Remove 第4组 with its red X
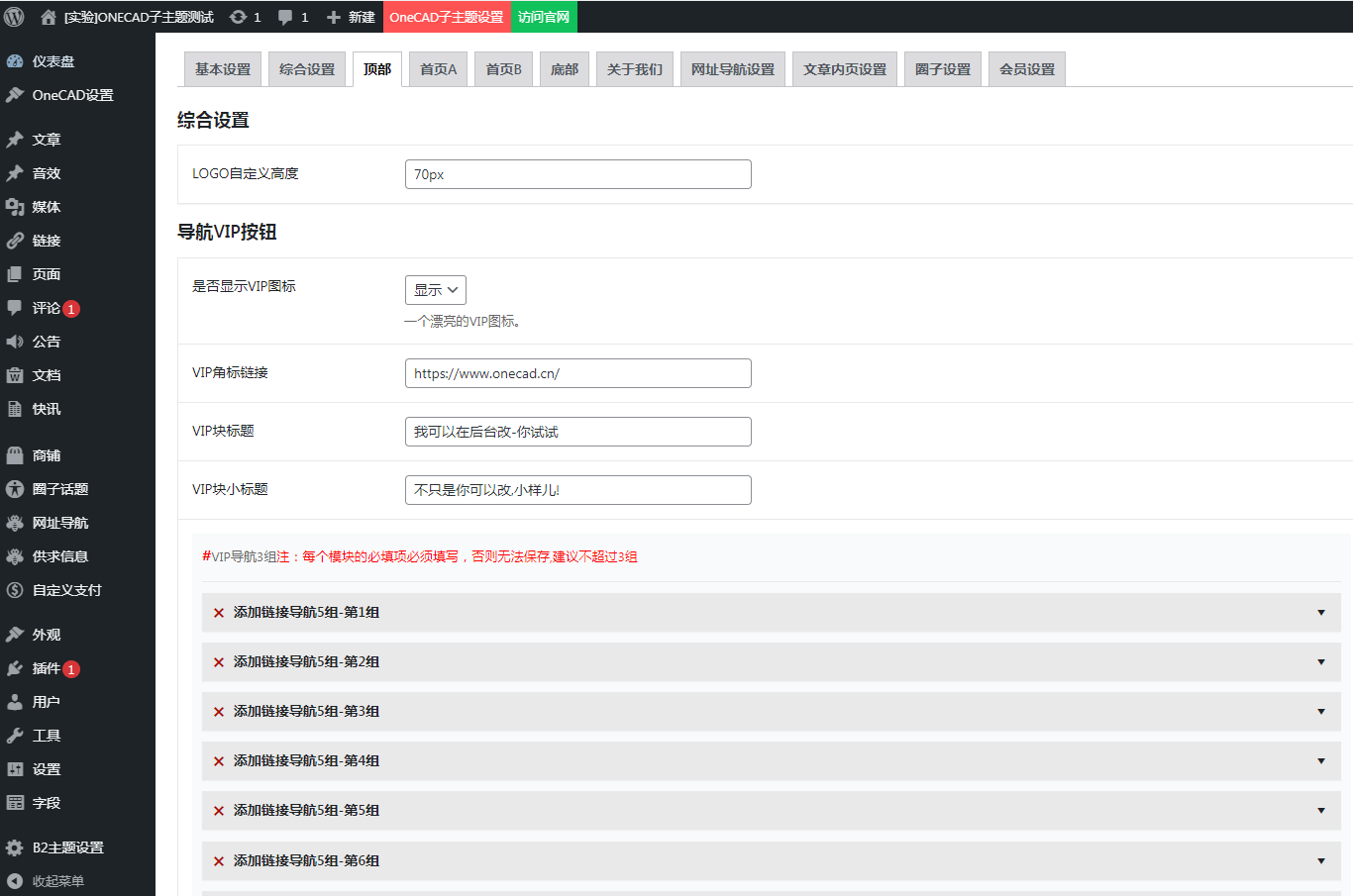Screen dimensions: 1353x896 [x=219, y=761]
